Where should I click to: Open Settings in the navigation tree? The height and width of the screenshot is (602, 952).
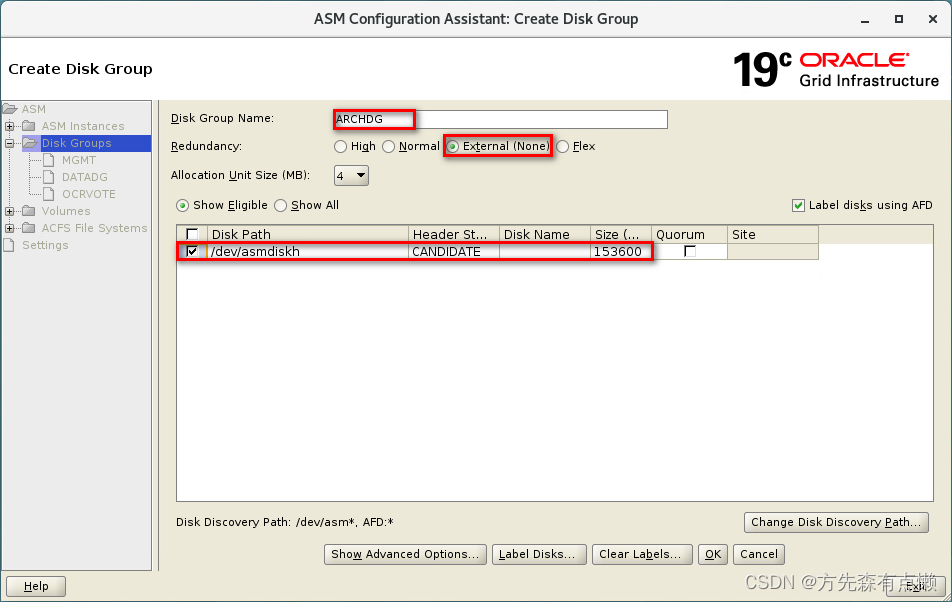[x=45, y=245]
